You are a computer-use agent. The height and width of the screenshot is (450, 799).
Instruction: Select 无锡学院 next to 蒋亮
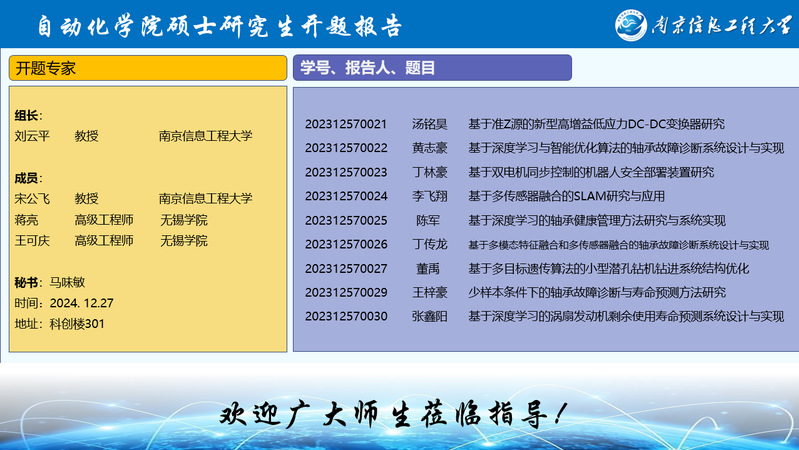[x=184, y=219]
